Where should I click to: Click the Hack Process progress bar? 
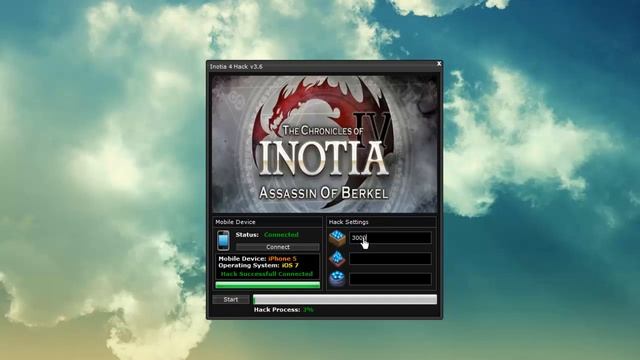[x=345, y=300]
